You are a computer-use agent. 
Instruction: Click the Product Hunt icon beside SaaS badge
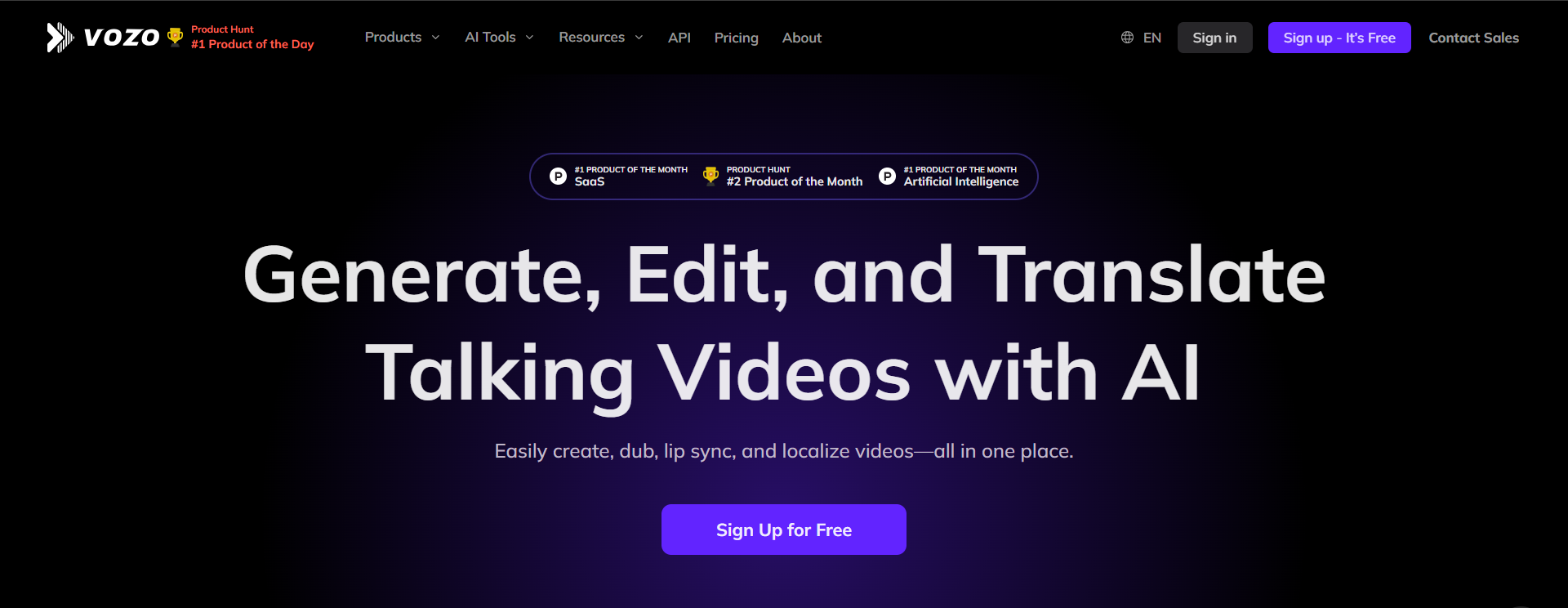pos(558,177)
